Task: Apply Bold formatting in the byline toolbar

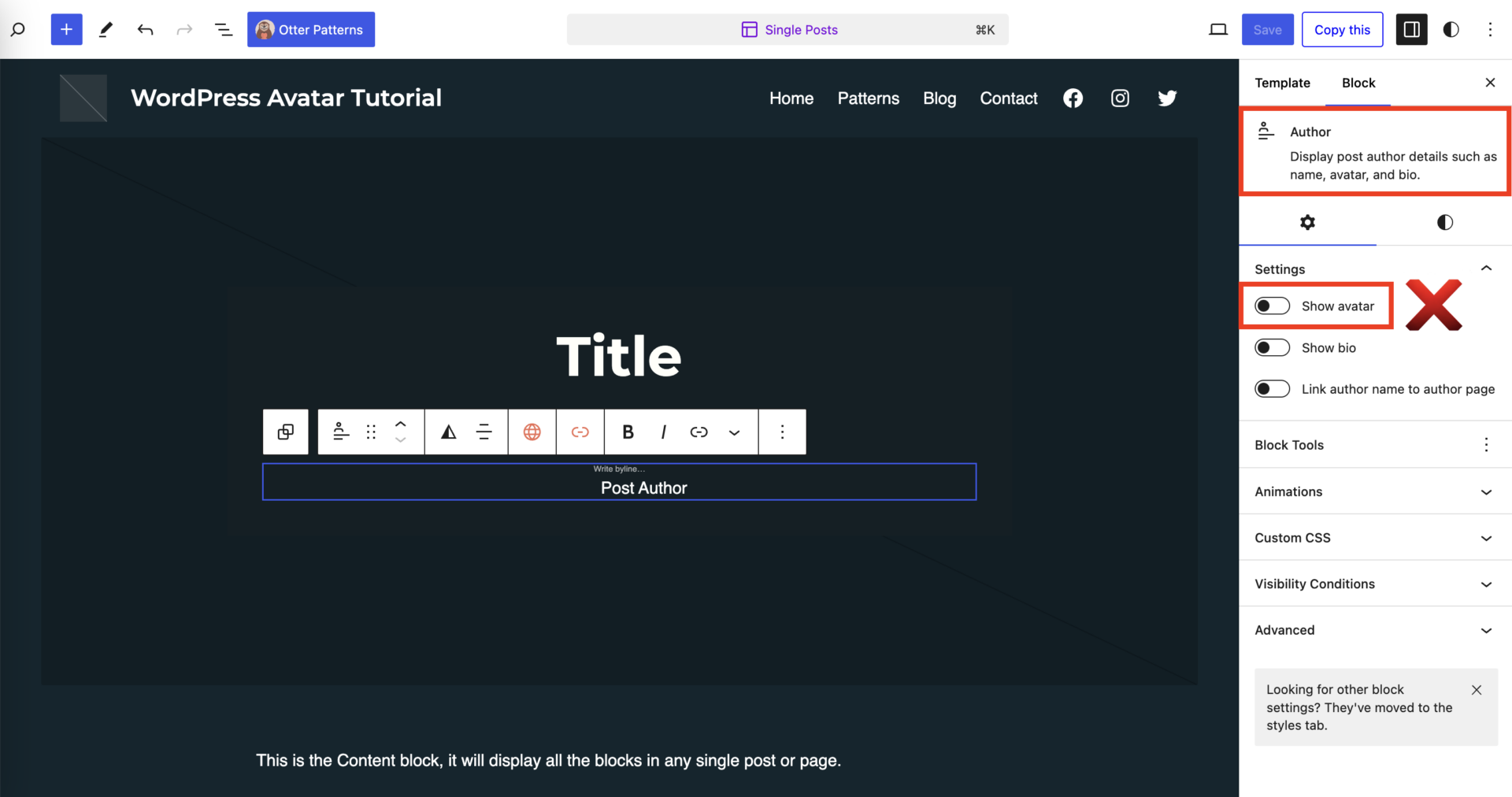Action: [x=627, y=432]
